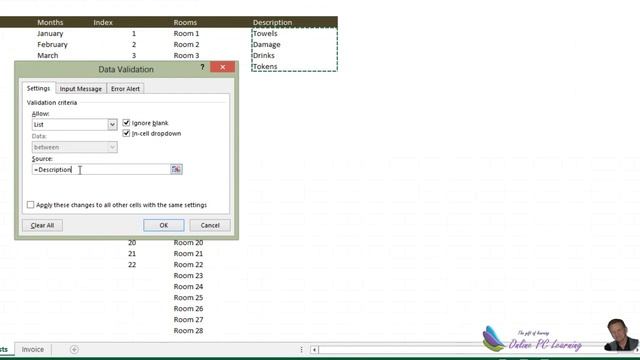
Task: Click the horizontal scrollbar left arrow
Action: [314, 349]
